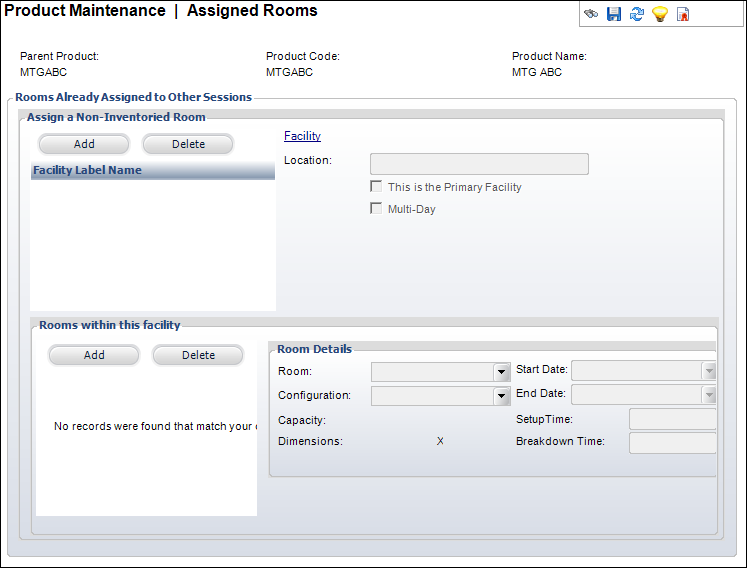
Task: Open the Room dropdown
Action: point(501,372)
